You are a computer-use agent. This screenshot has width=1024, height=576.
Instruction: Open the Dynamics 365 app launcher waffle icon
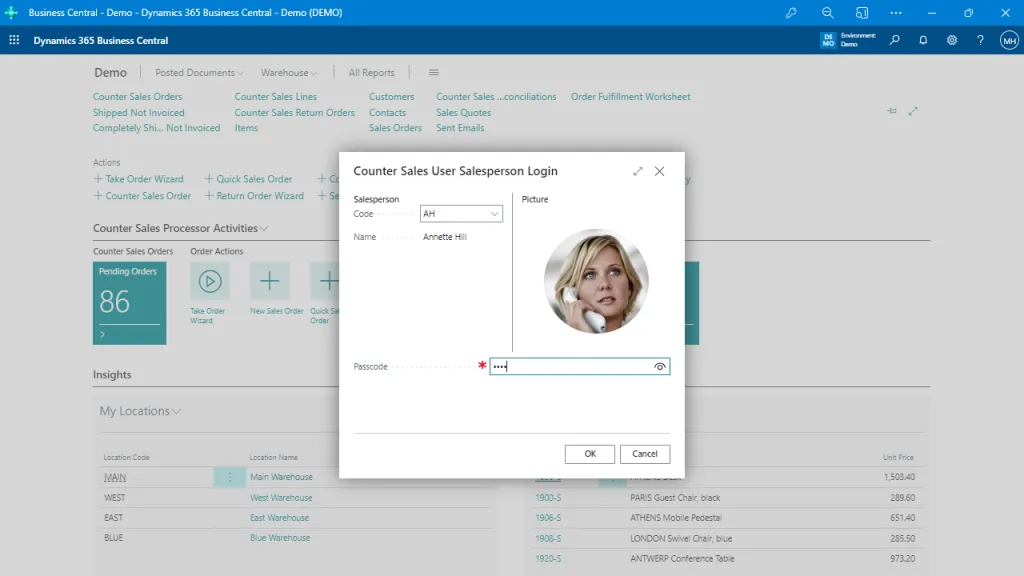pos(14,39)
